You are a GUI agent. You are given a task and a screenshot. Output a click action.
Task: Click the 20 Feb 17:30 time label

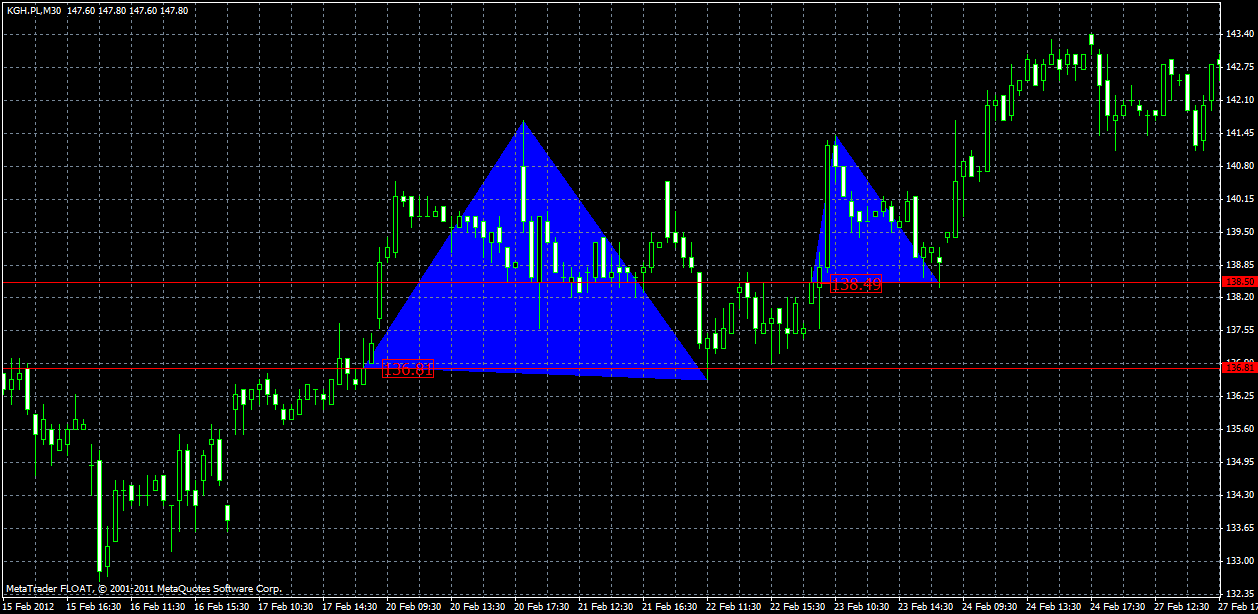pos(542,607)
